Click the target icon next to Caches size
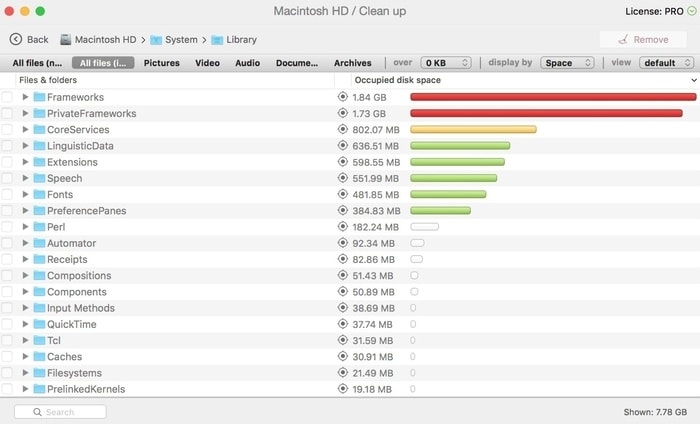700x424 pixels. tap(343, 357)
